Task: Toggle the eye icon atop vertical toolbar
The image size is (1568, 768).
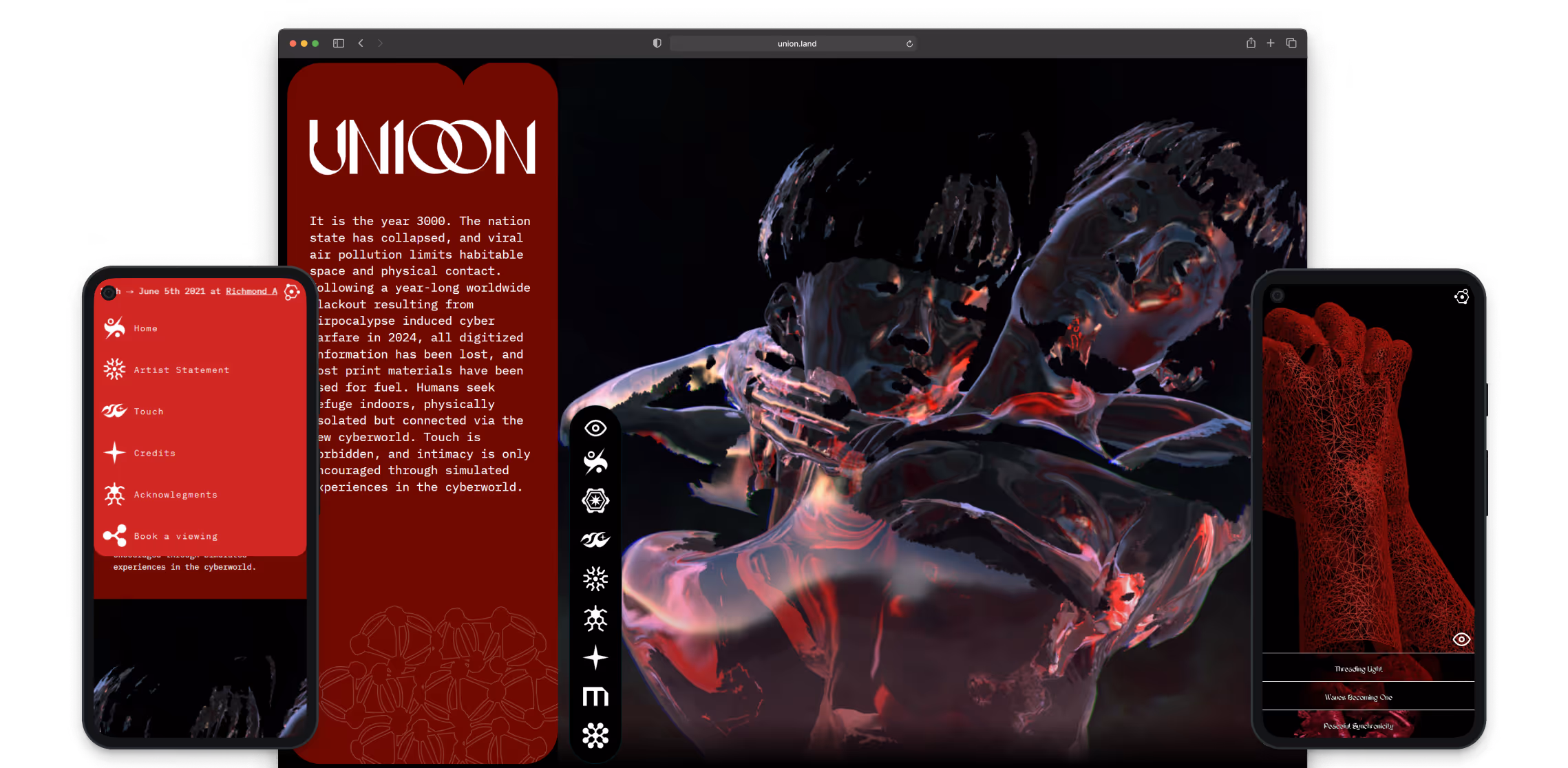Action: pos(595,428)
